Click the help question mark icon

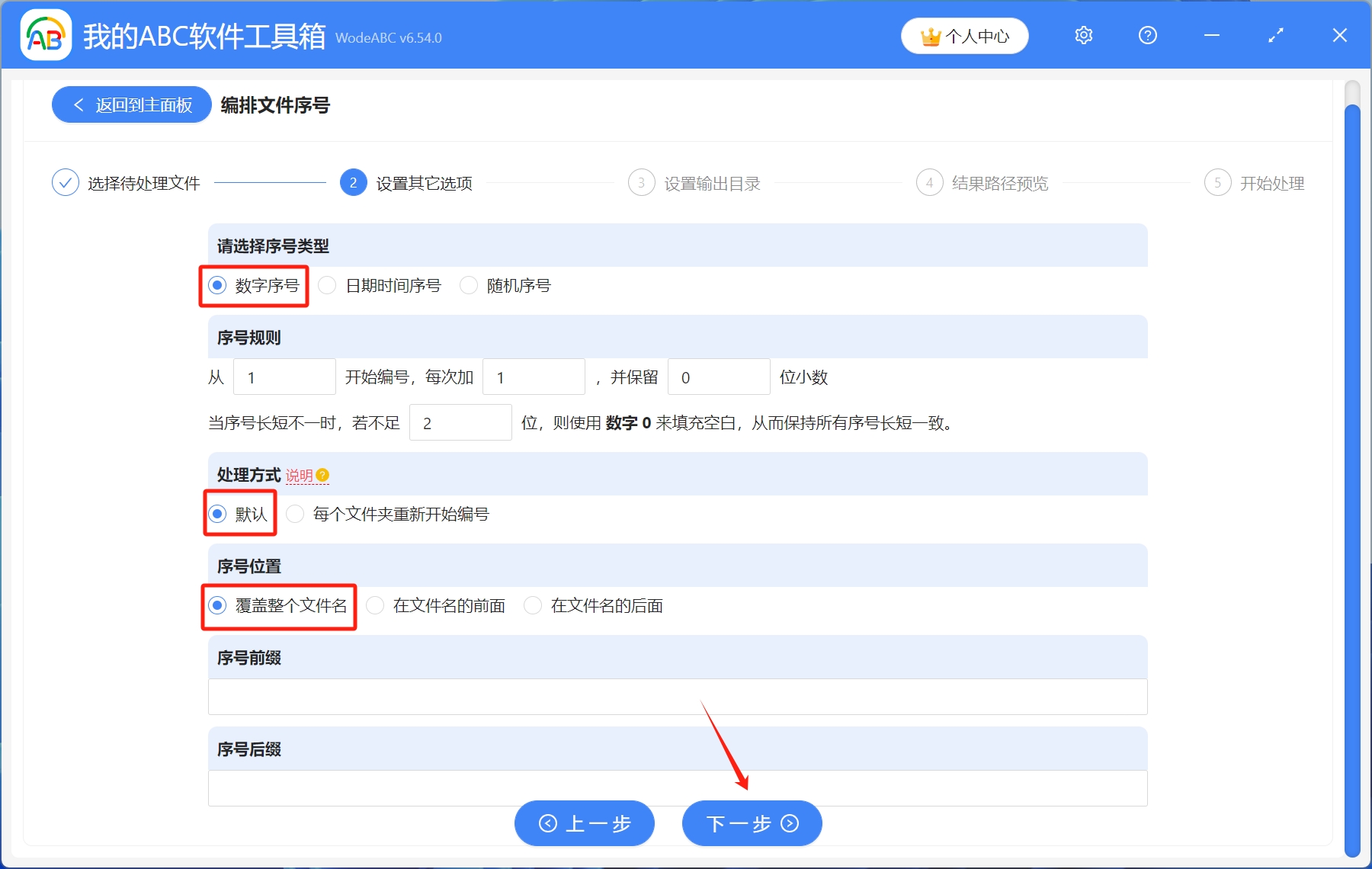pyautogui.click(x=1146, y=35)
